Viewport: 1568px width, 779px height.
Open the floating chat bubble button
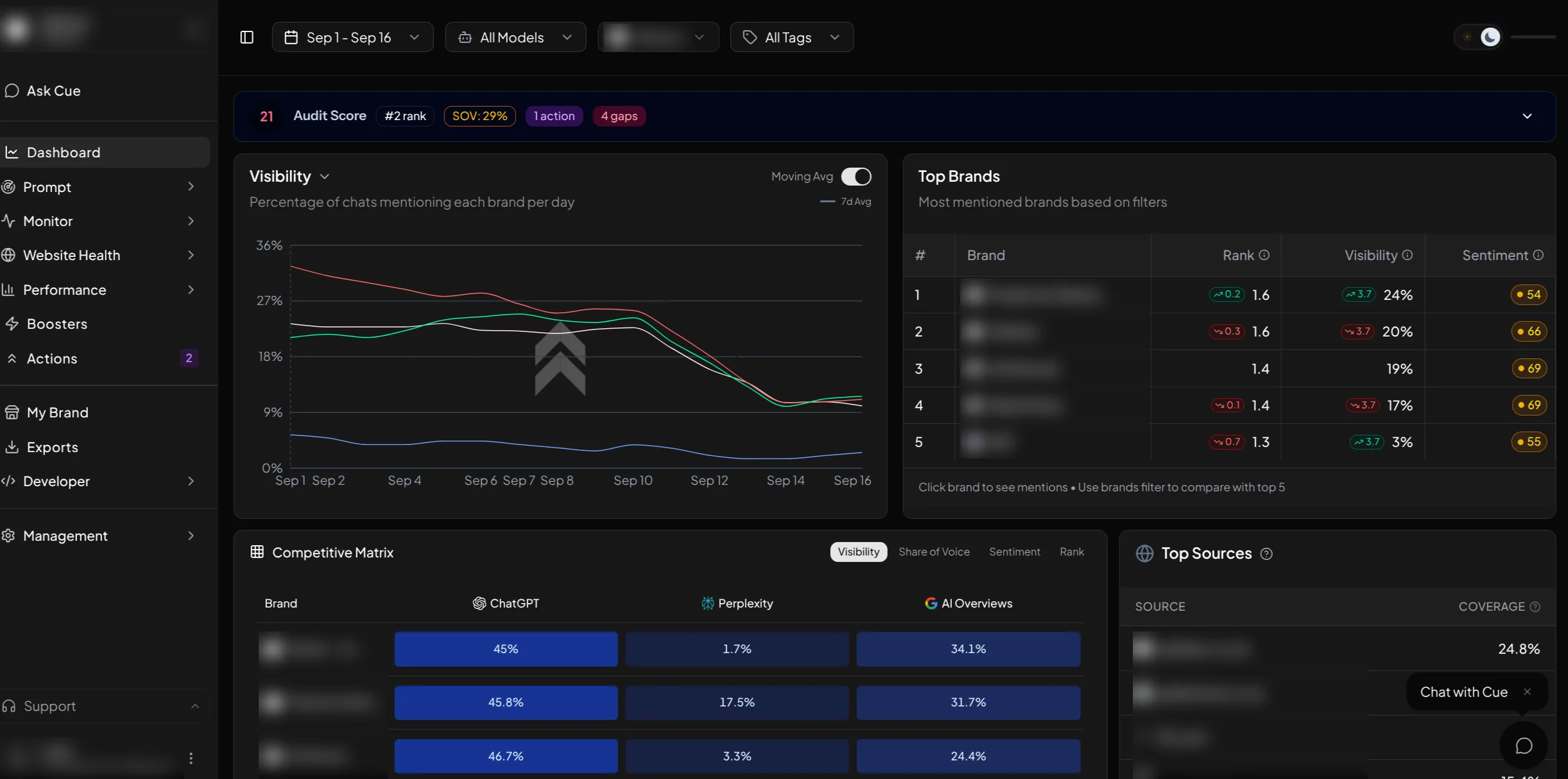(x=1524, y=746)
